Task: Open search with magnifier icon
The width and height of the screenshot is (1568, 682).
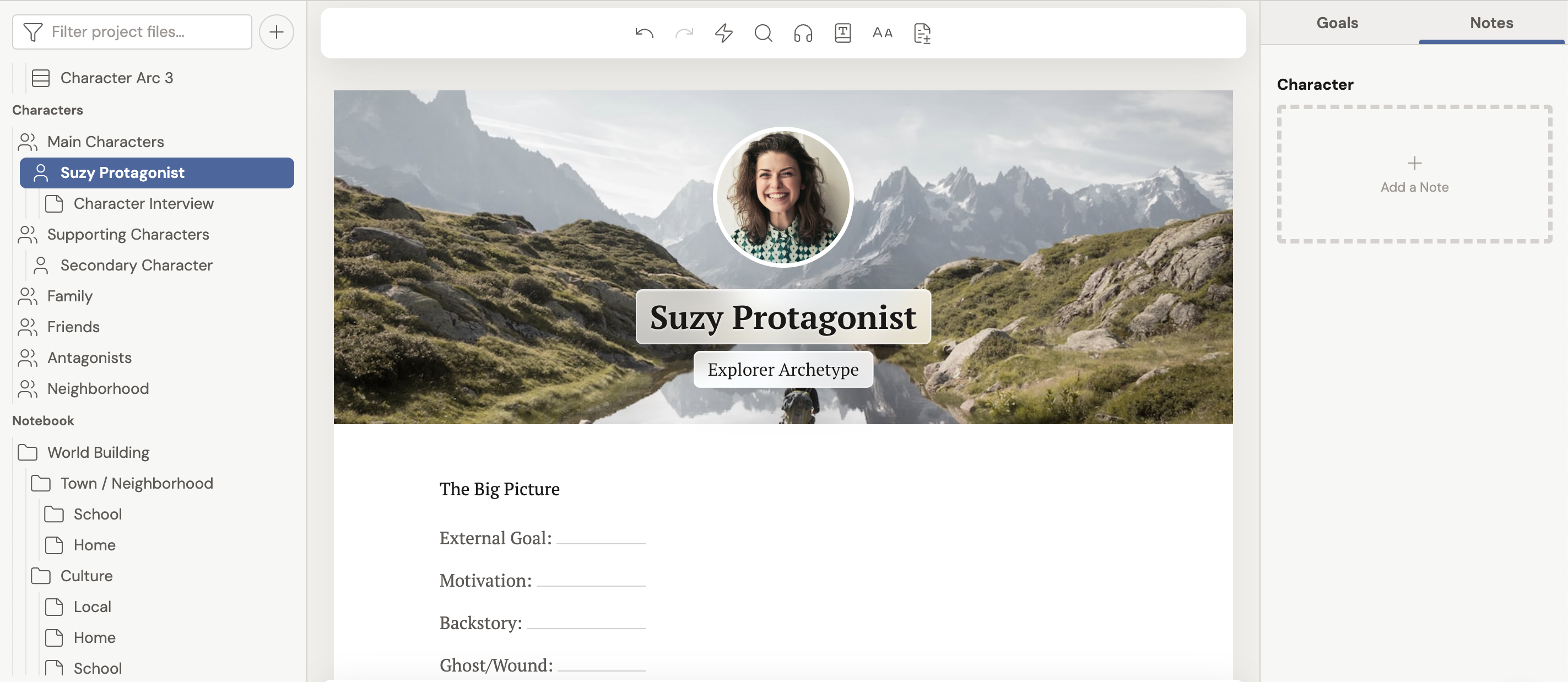Action: click(x=763, y=33)
